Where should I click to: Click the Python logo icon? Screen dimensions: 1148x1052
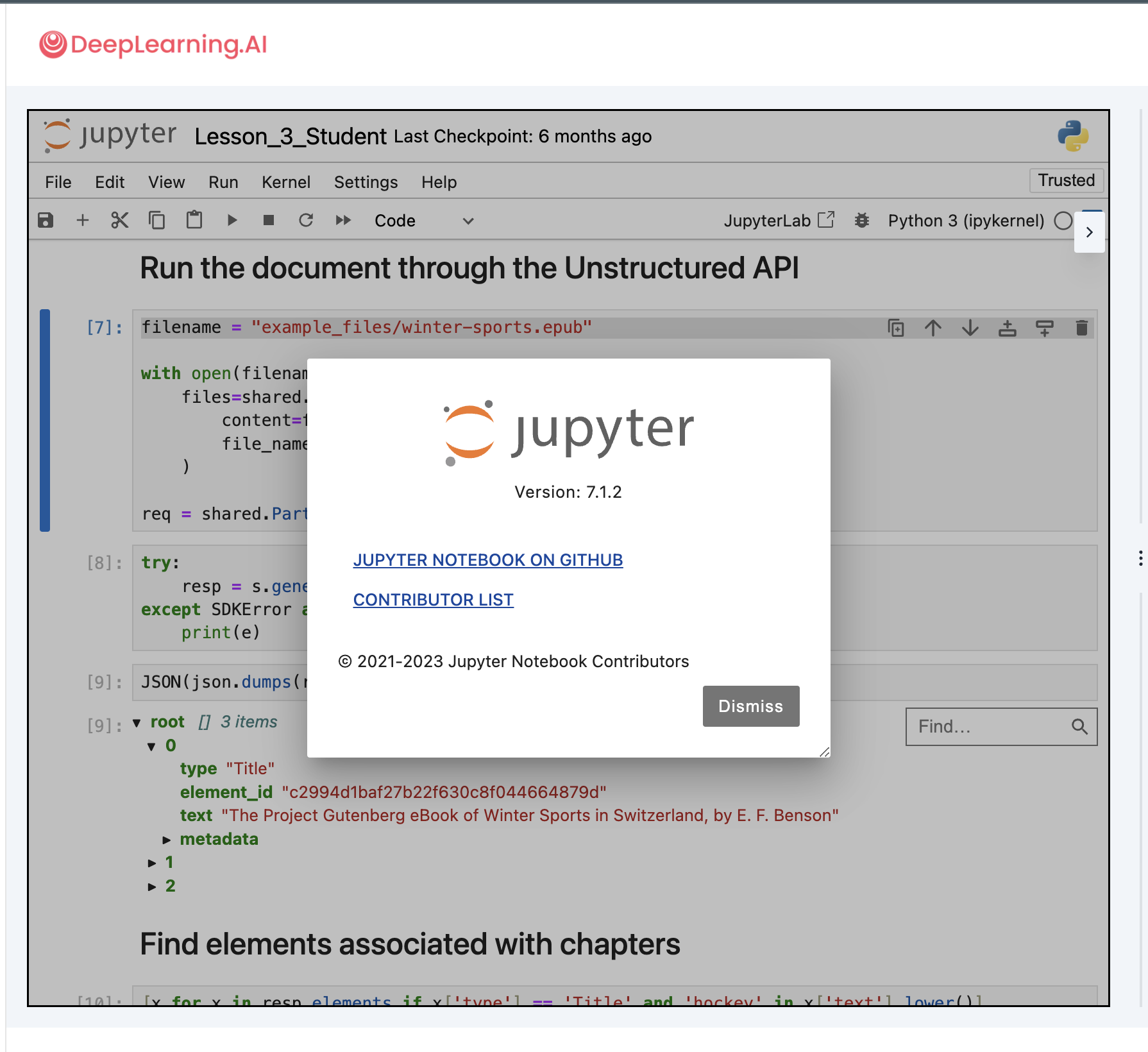(x=1073, y=136)
